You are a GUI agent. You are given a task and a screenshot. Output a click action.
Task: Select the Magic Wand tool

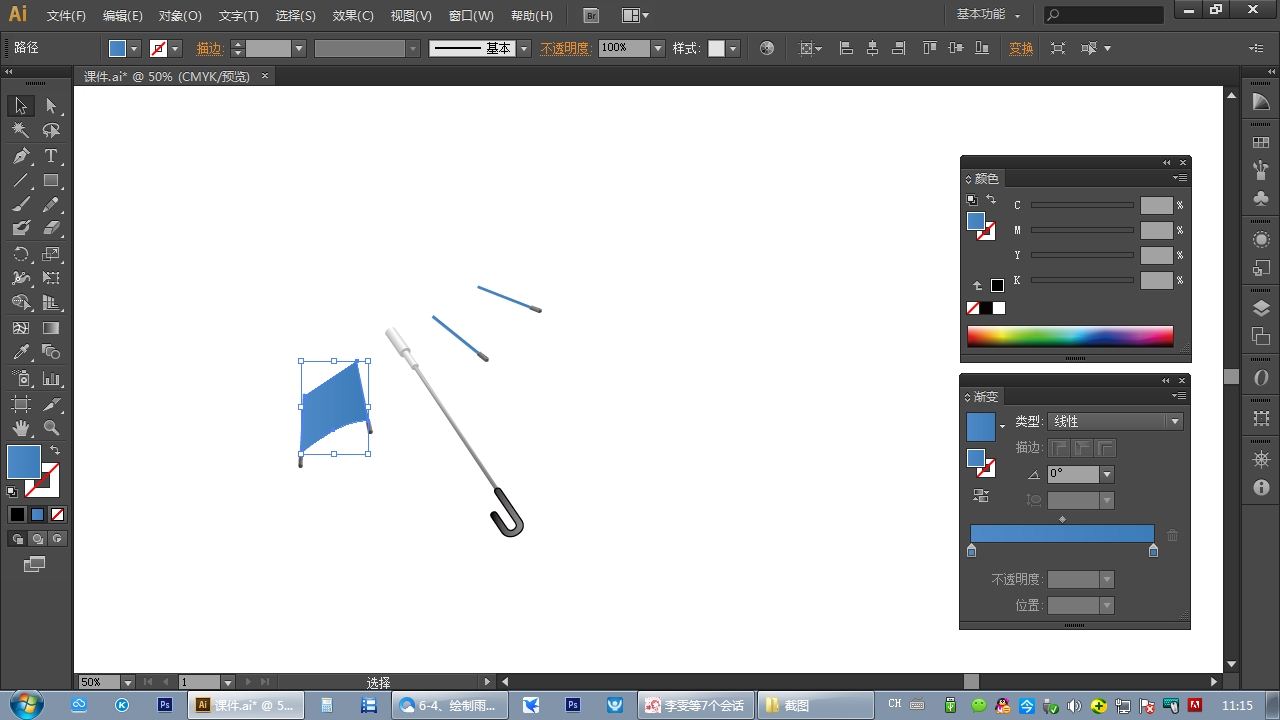coord(21,131)
